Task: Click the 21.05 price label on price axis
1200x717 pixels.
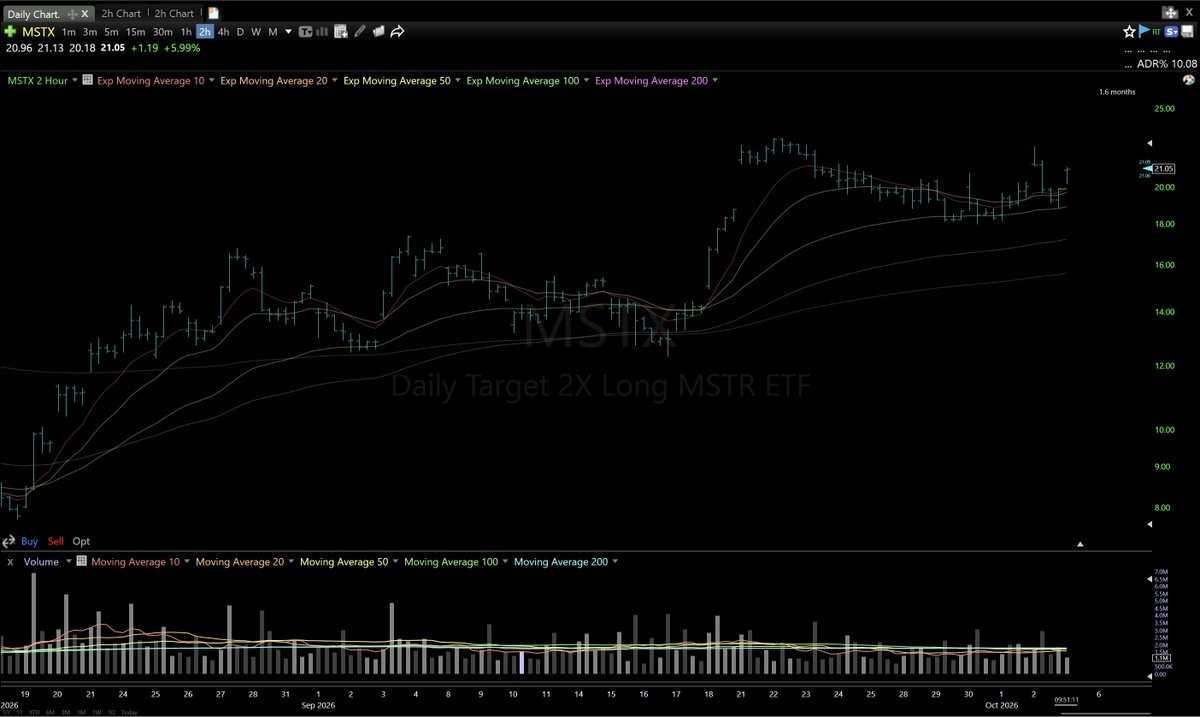Action: [1163, 169]
